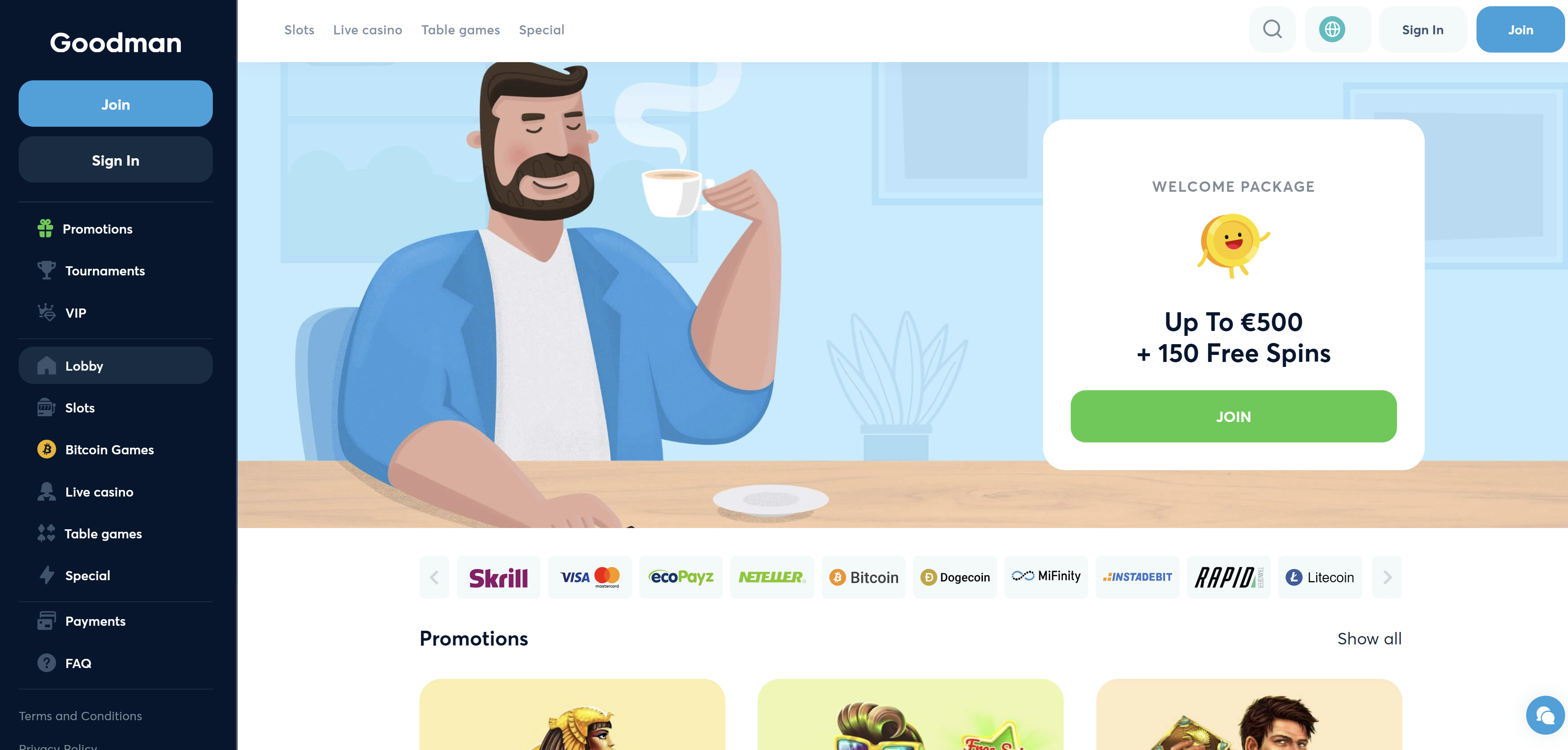Select the Skrill payment logo
Image resolution: width=1568 pixels, height=750 pixels.
point(499,577)
